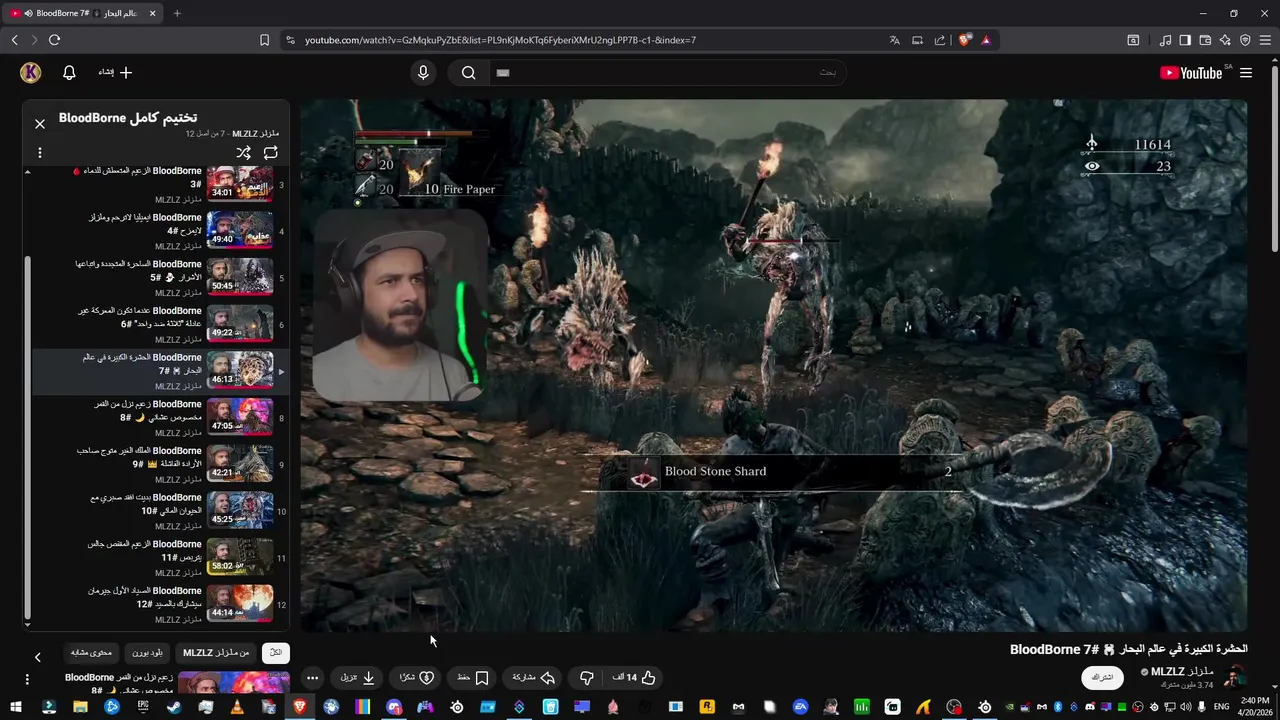The width and height of the screenshot is (1280, 720).
Task: Open Brave Rewards triangle icon
Action: 986,40
